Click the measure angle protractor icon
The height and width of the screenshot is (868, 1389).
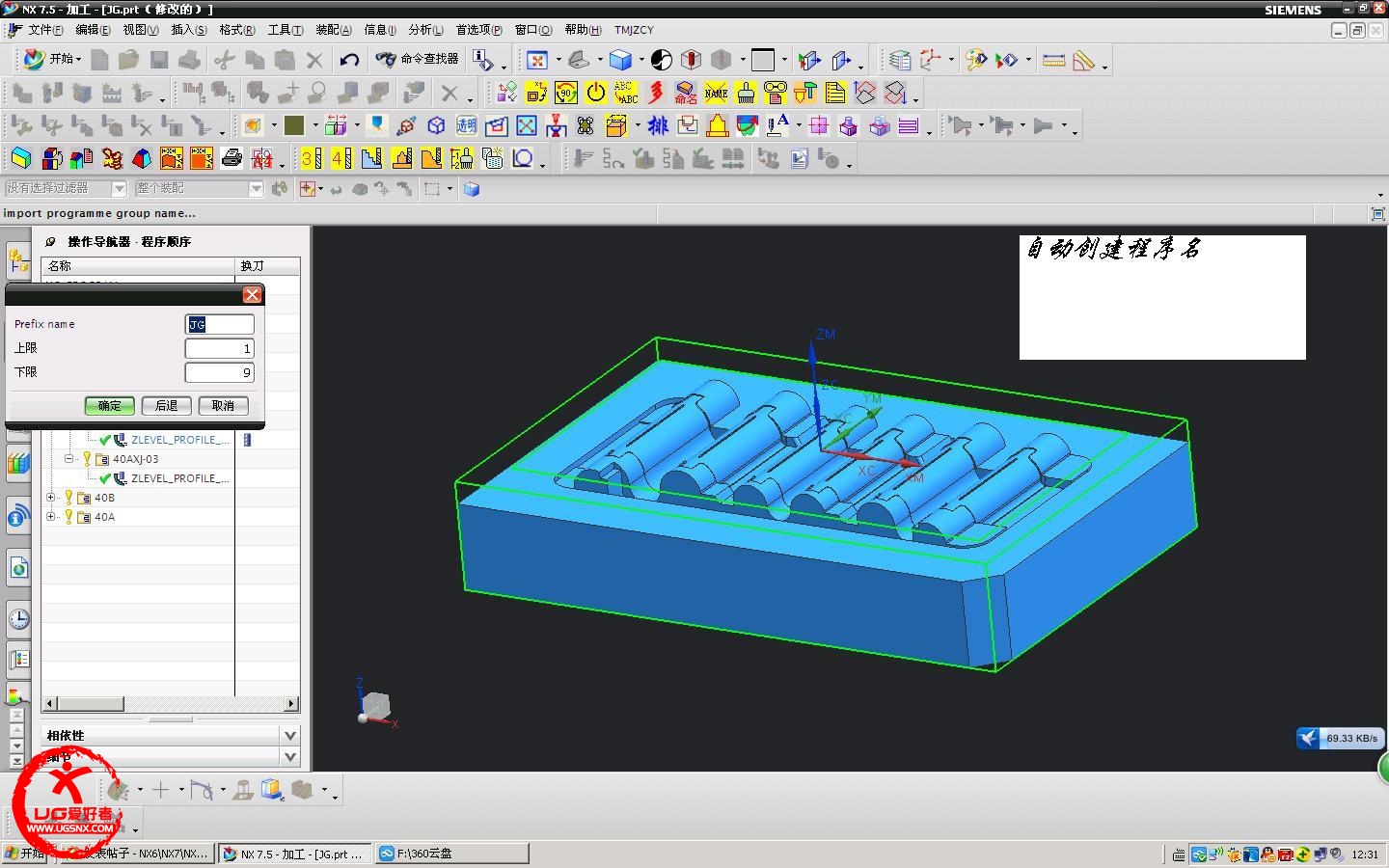(1084, 60)
